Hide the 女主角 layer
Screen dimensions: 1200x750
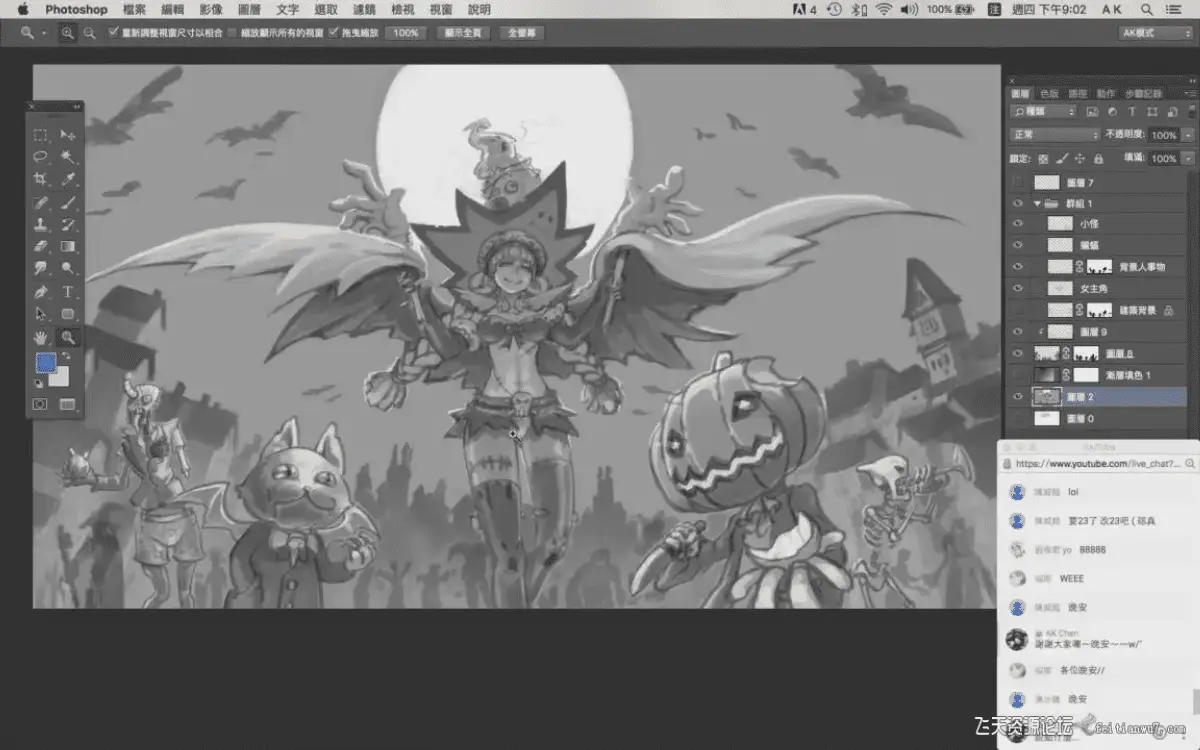1018,288
